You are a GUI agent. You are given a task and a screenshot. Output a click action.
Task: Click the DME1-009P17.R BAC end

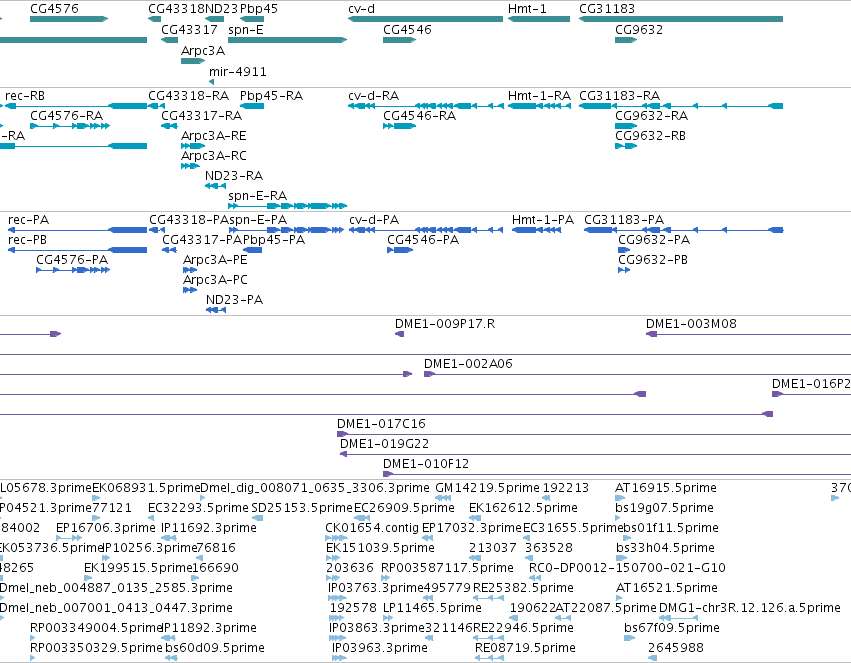(399, 334)
